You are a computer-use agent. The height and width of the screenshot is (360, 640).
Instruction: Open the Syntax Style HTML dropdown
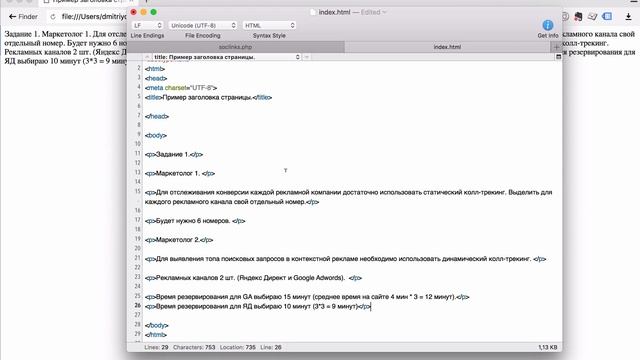pos(269,25)
